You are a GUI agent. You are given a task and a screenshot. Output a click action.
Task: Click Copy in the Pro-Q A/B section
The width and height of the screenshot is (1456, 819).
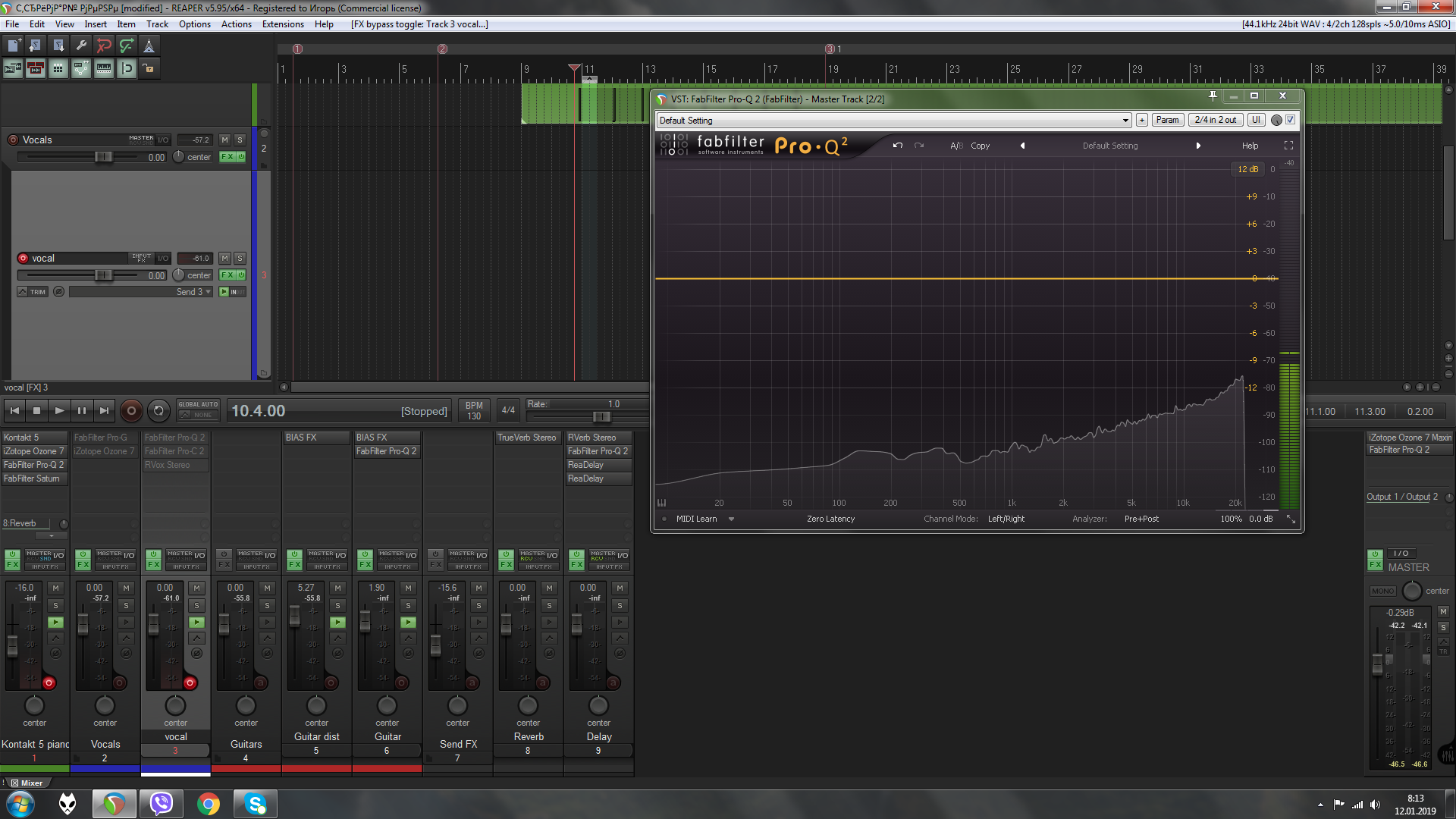[x=980, y=146]
